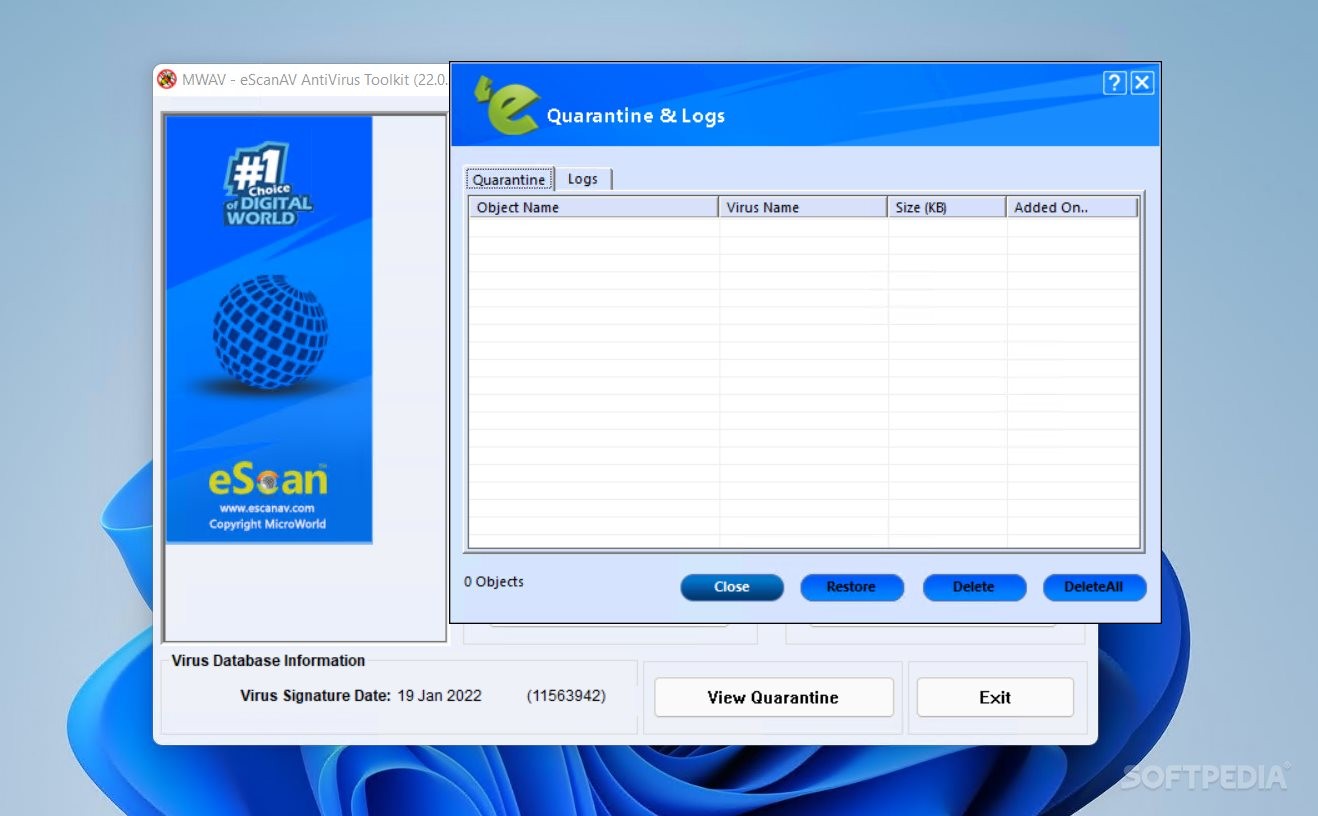Click the 'Virus Database Information' group label
This screenshot has width=1318, height=816.
[268, 660]
